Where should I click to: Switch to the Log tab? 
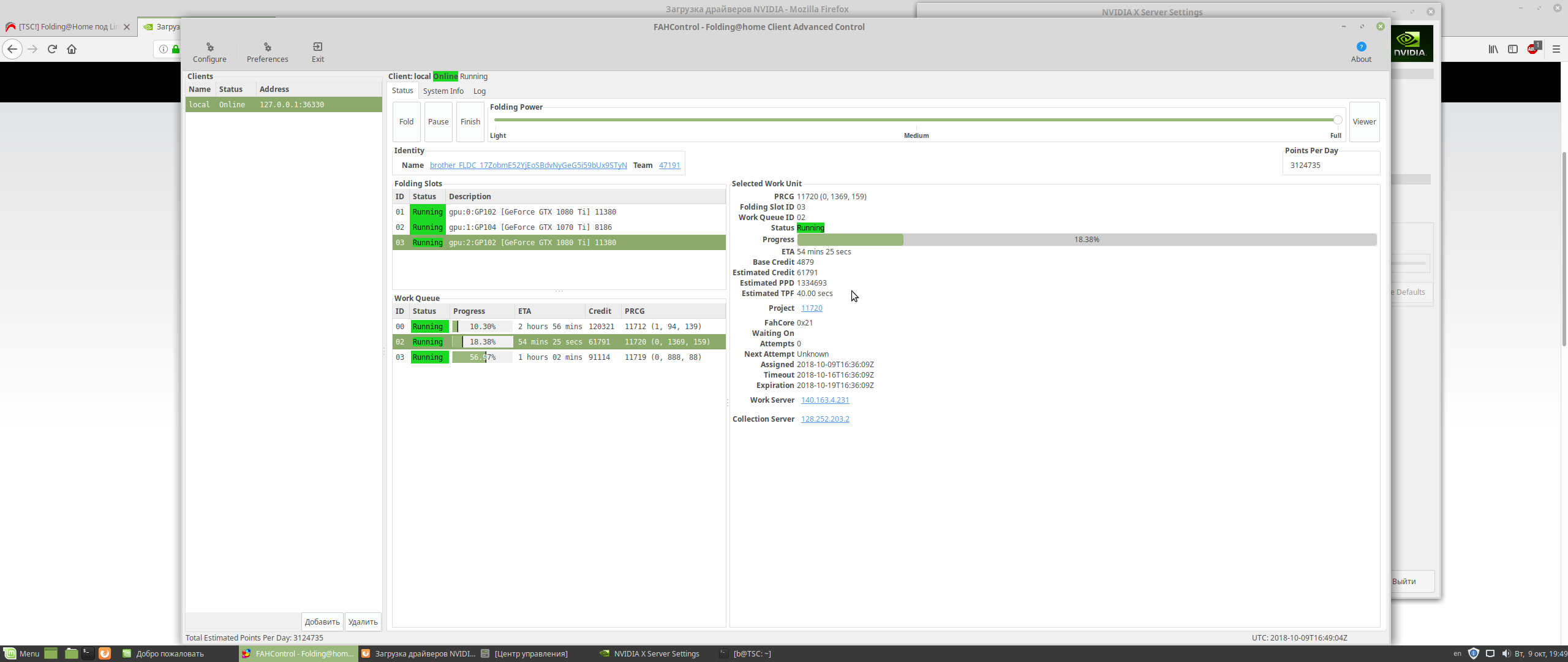(x=479, y=91)
